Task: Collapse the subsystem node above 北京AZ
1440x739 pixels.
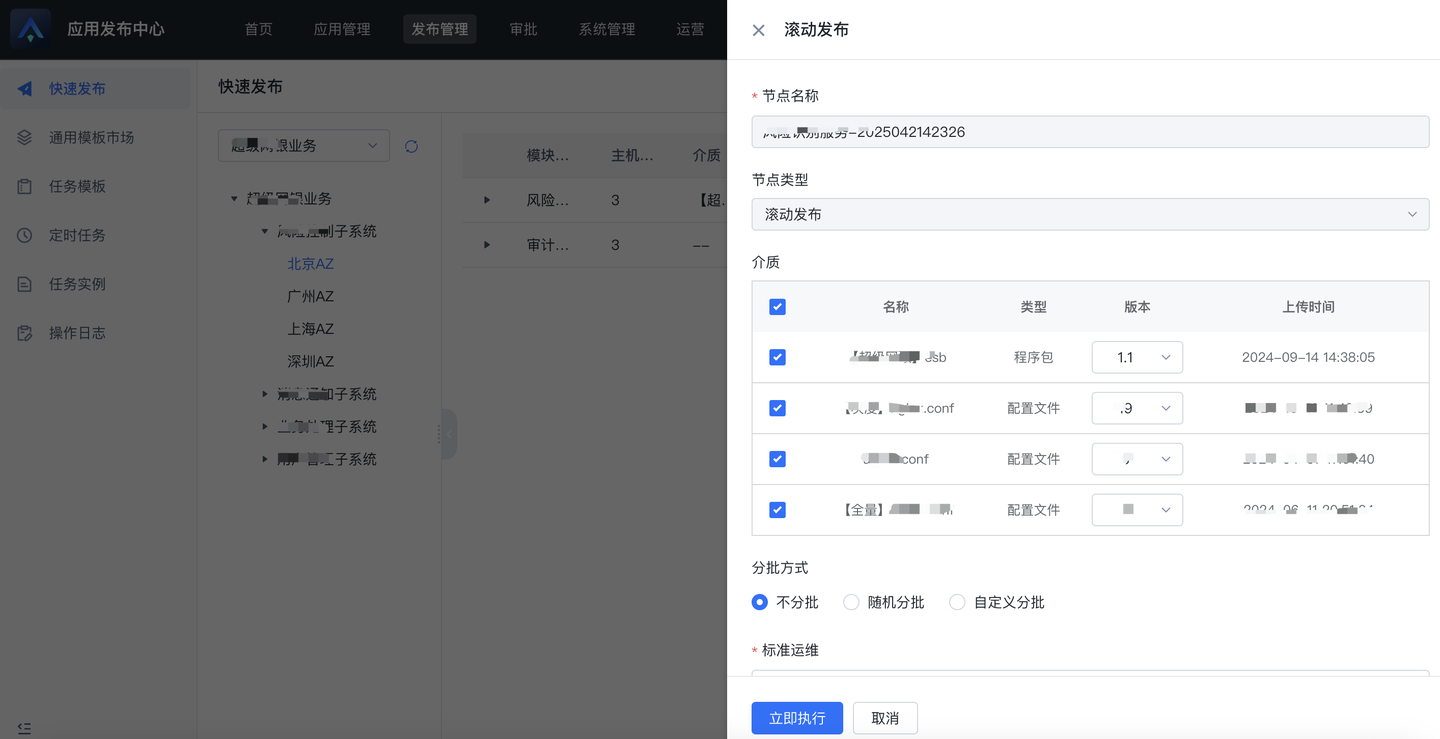Action: 265,231
